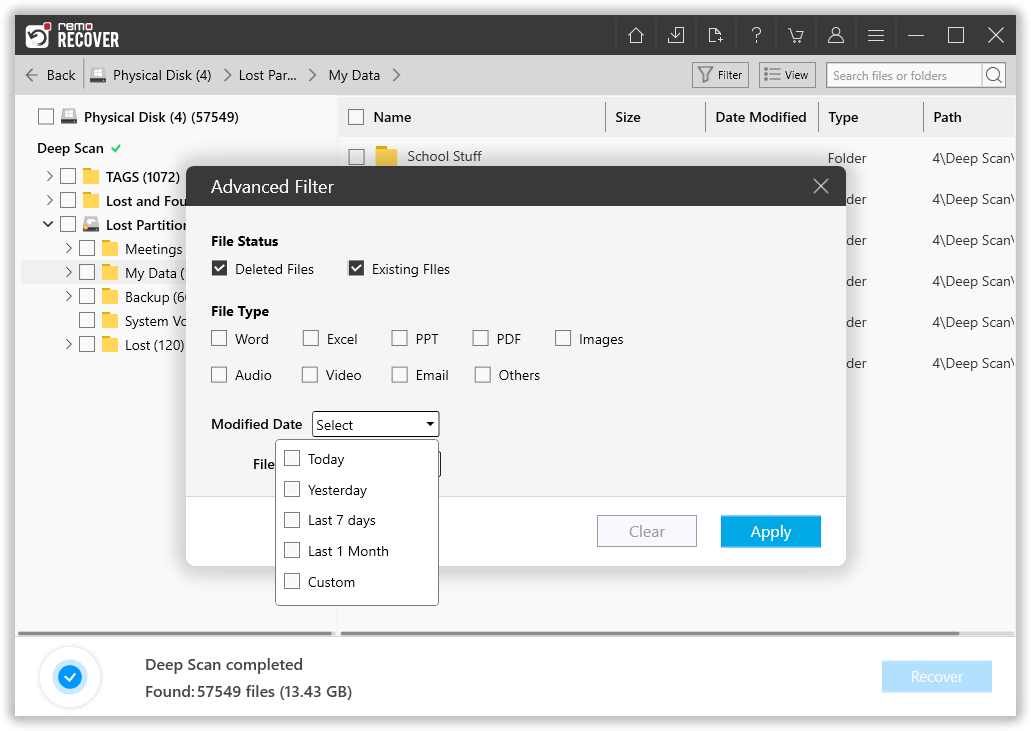Image resolution: width=1031 pixels, height=731 pixels.
Task: Expand the Lost (120) folder node
Action: (x=69, y=344)
